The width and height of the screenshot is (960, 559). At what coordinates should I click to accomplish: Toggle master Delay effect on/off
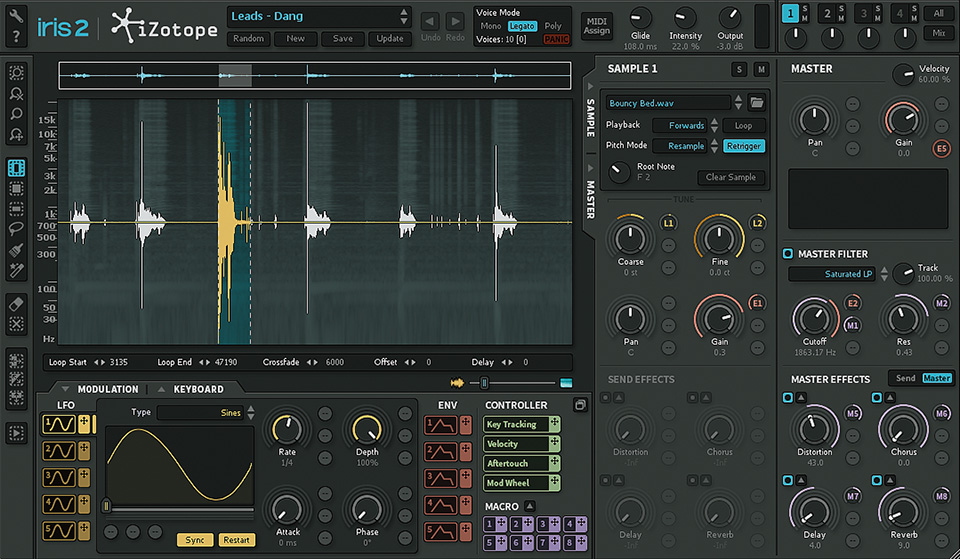787,481
